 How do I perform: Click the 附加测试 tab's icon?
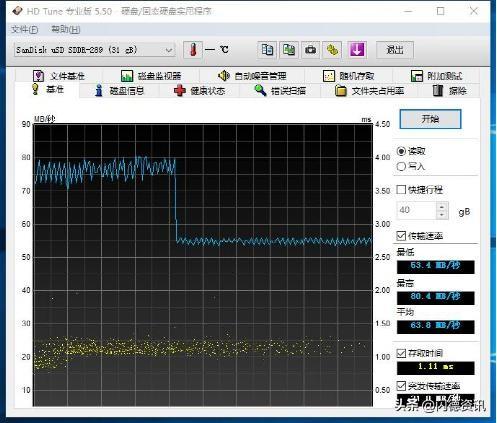click(416, 76)
